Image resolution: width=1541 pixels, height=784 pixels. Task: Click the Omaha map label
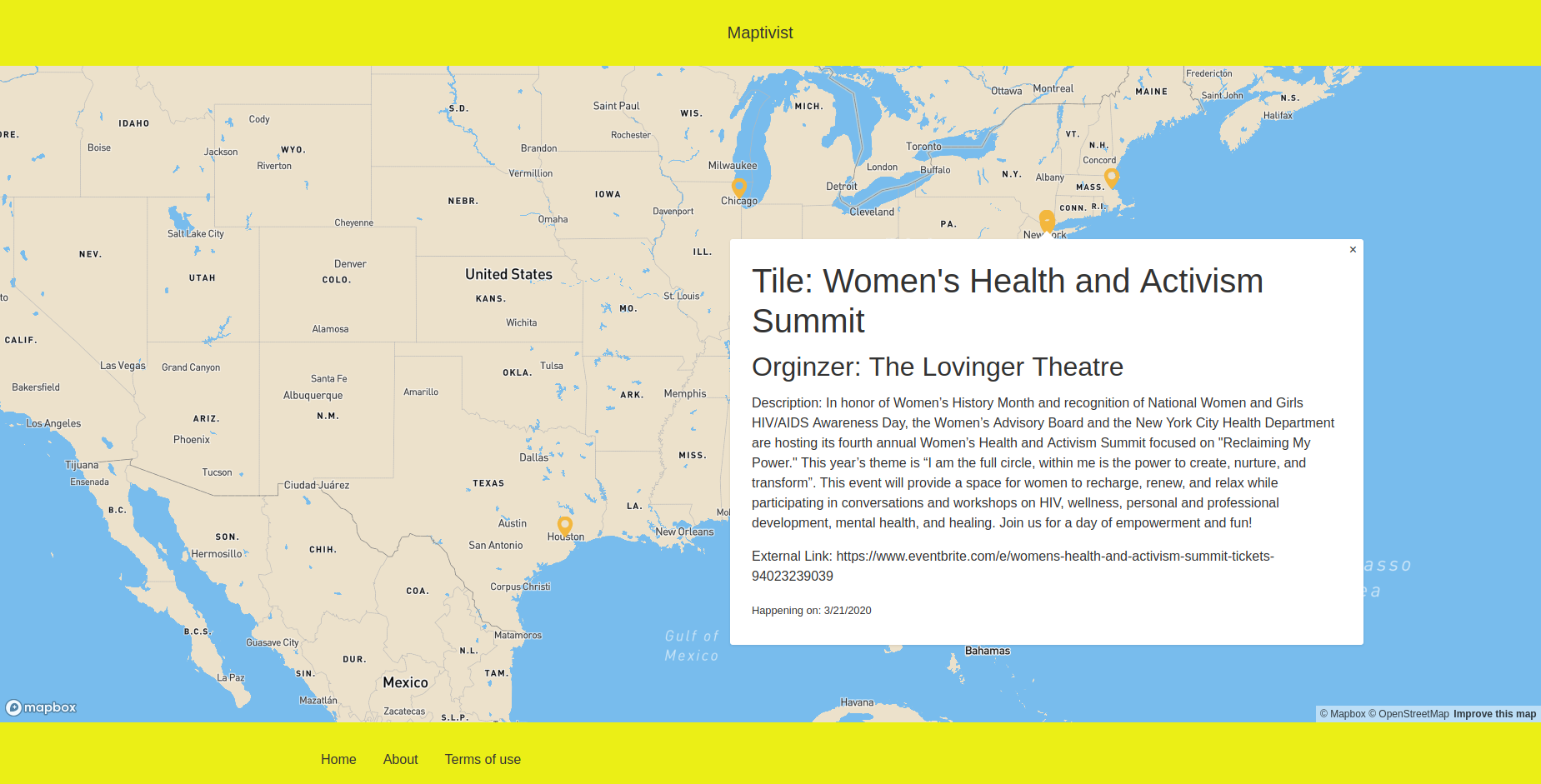pyautogui.click(x=553, y=220)
